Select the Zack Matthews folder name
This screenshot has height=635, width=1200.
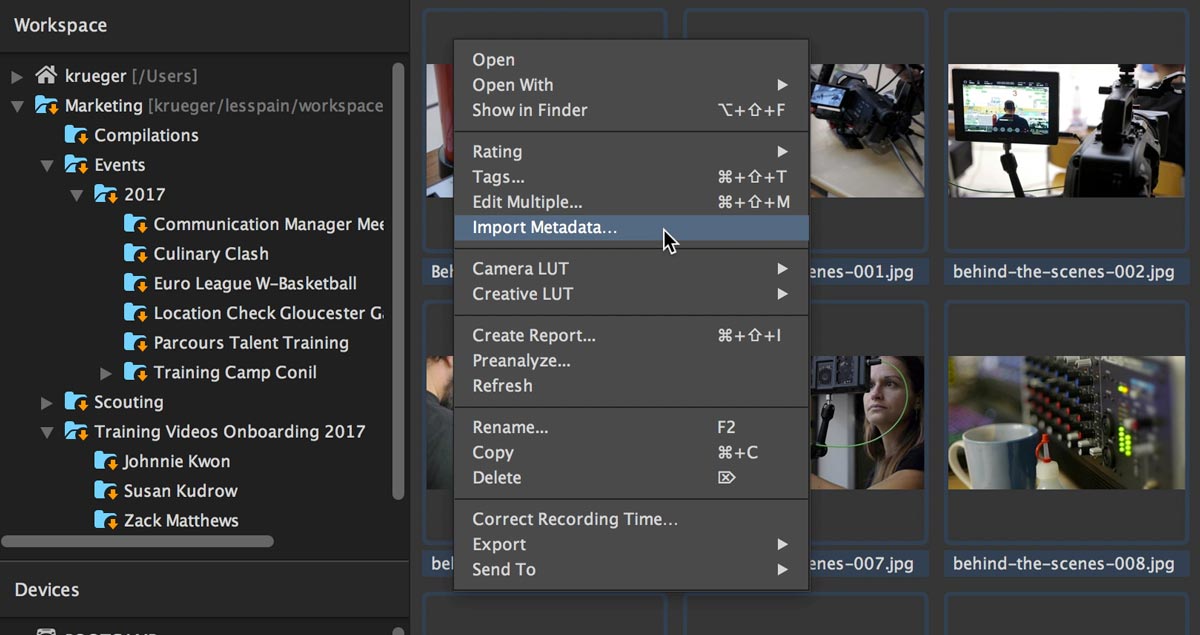pos(181,520)
